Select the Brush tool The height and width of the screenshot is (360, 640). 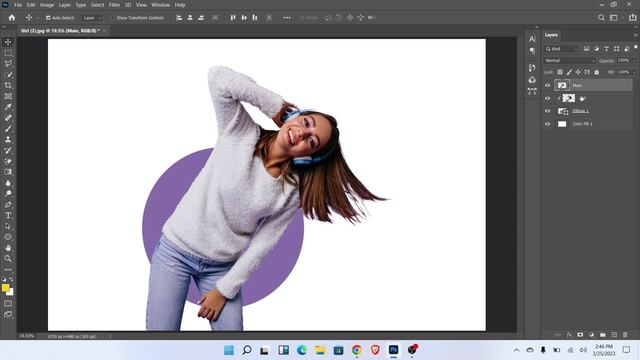(8, 129)
